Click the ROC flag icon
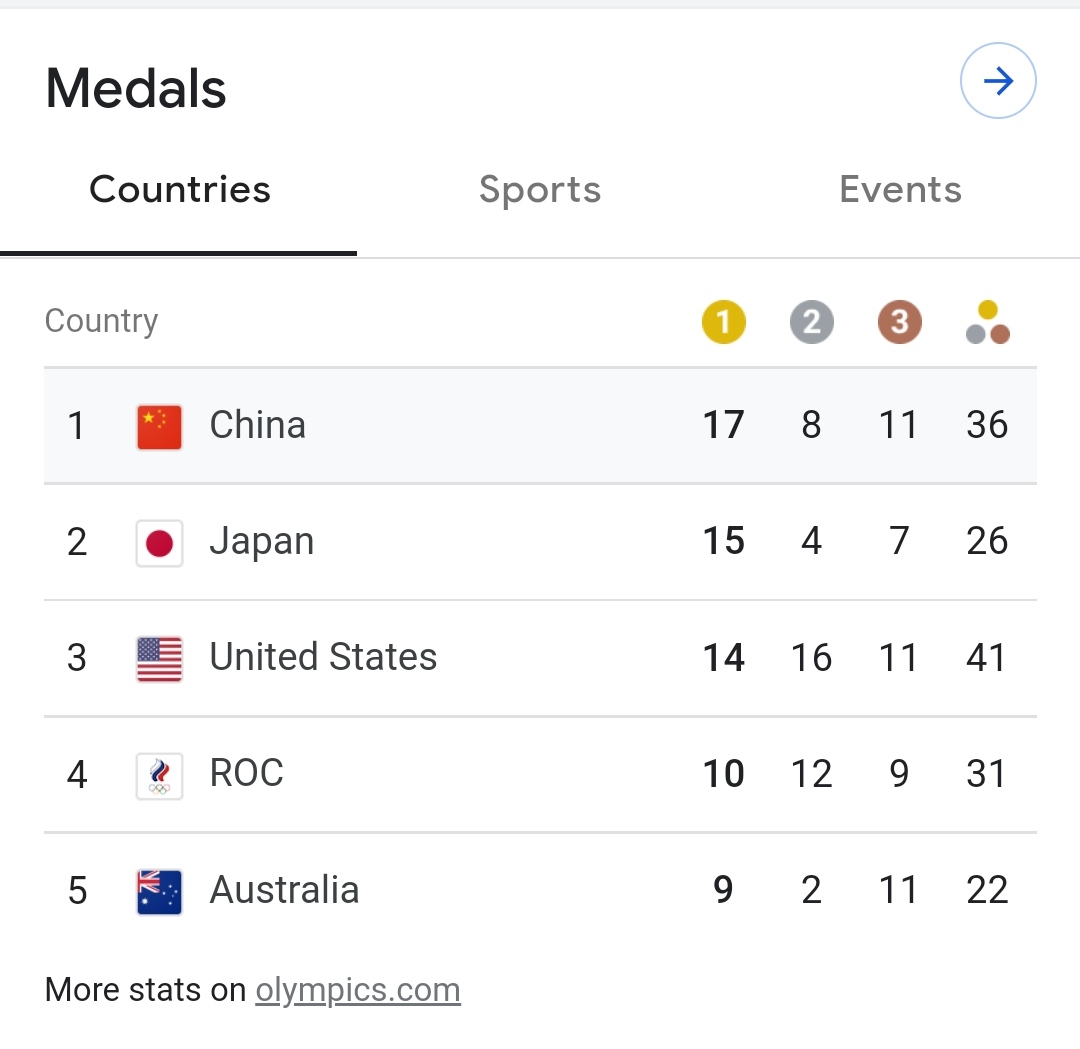 coord(159,775)
